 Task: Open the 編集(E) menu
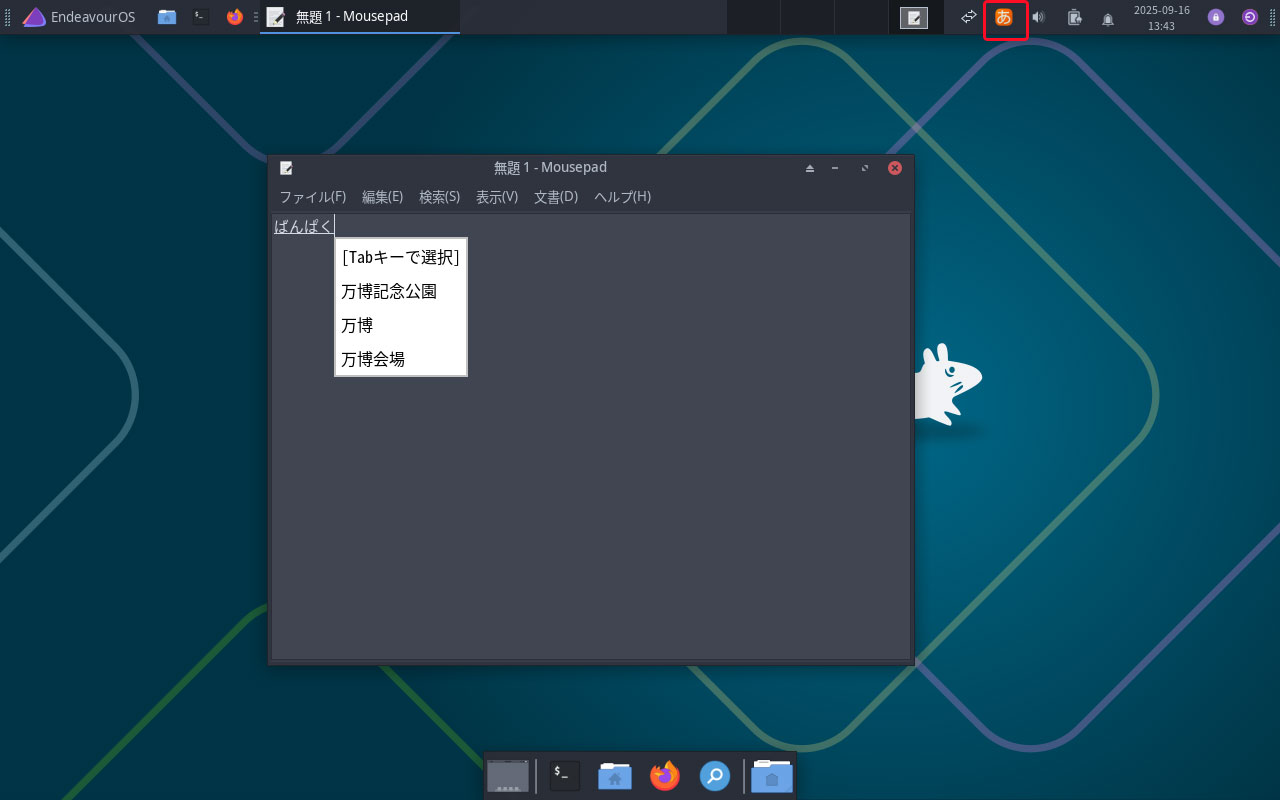click(382, 197)
